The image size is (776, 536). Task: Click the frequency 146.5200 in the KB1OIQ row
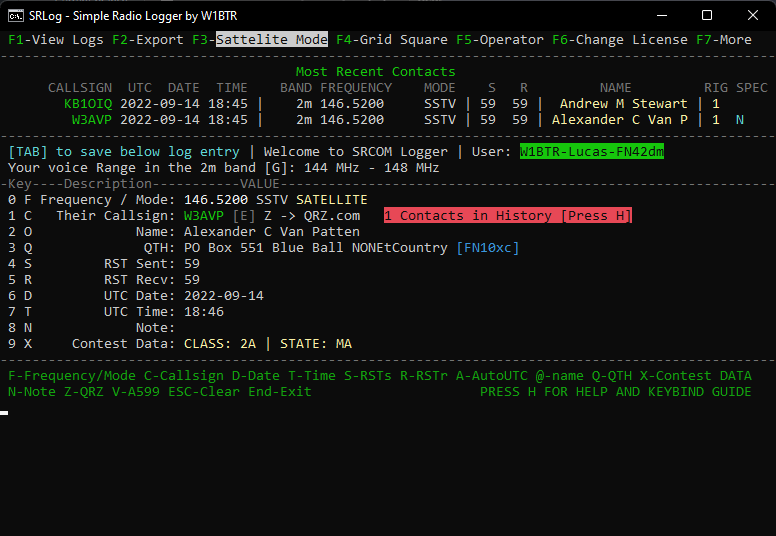(x=352, y=104)
